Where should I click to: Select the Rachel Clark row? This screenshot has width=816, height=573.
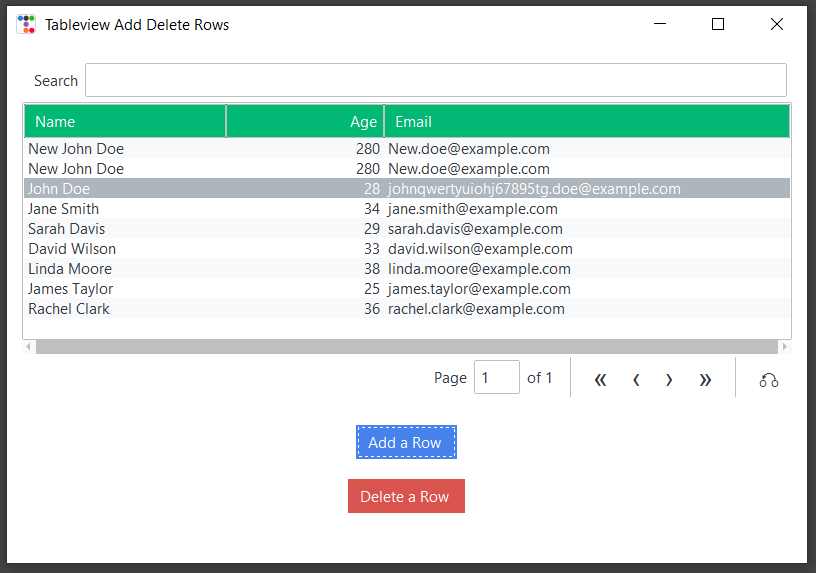407,309
